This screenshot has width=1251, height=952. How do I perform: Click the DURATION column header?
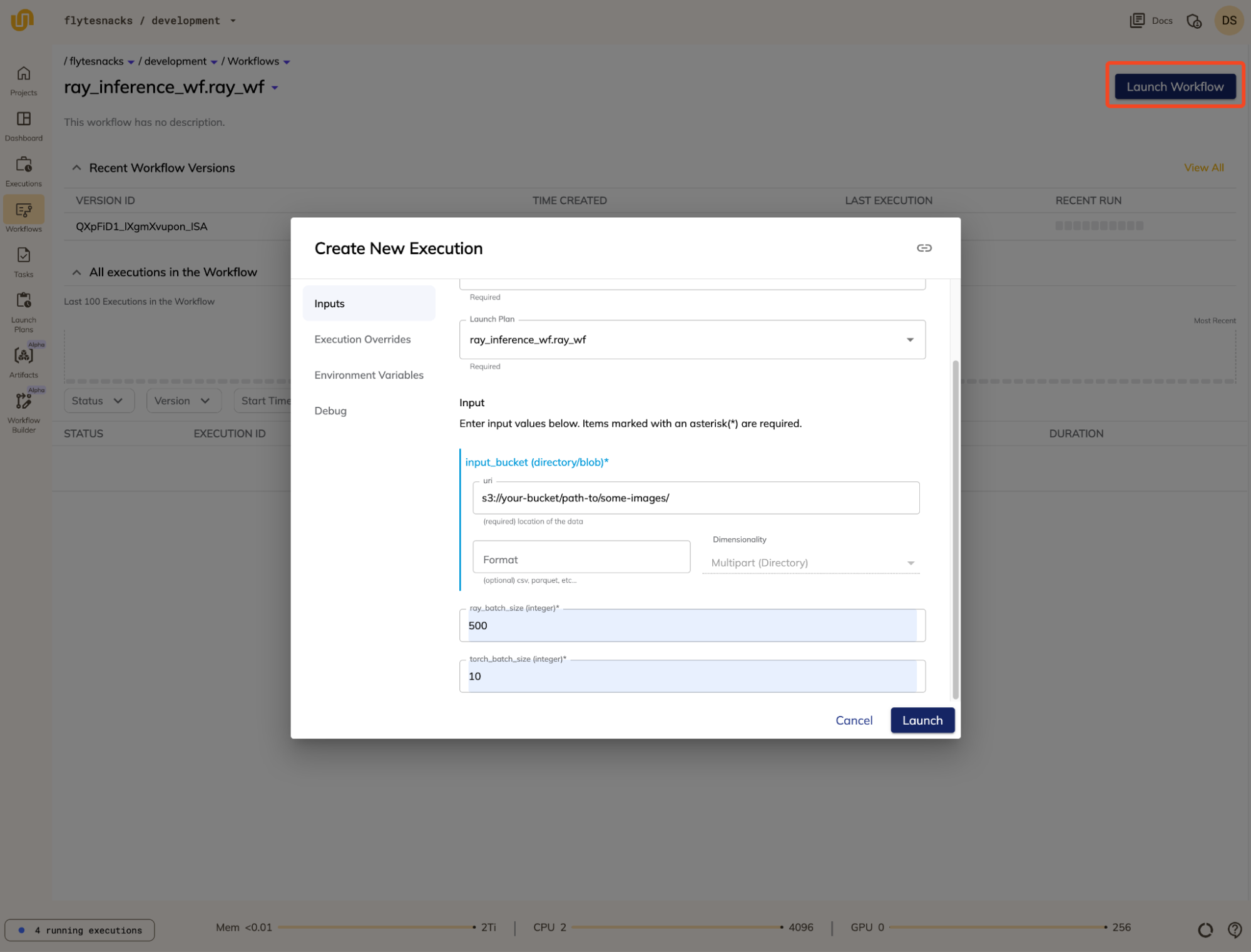(x=1076, y=433)
